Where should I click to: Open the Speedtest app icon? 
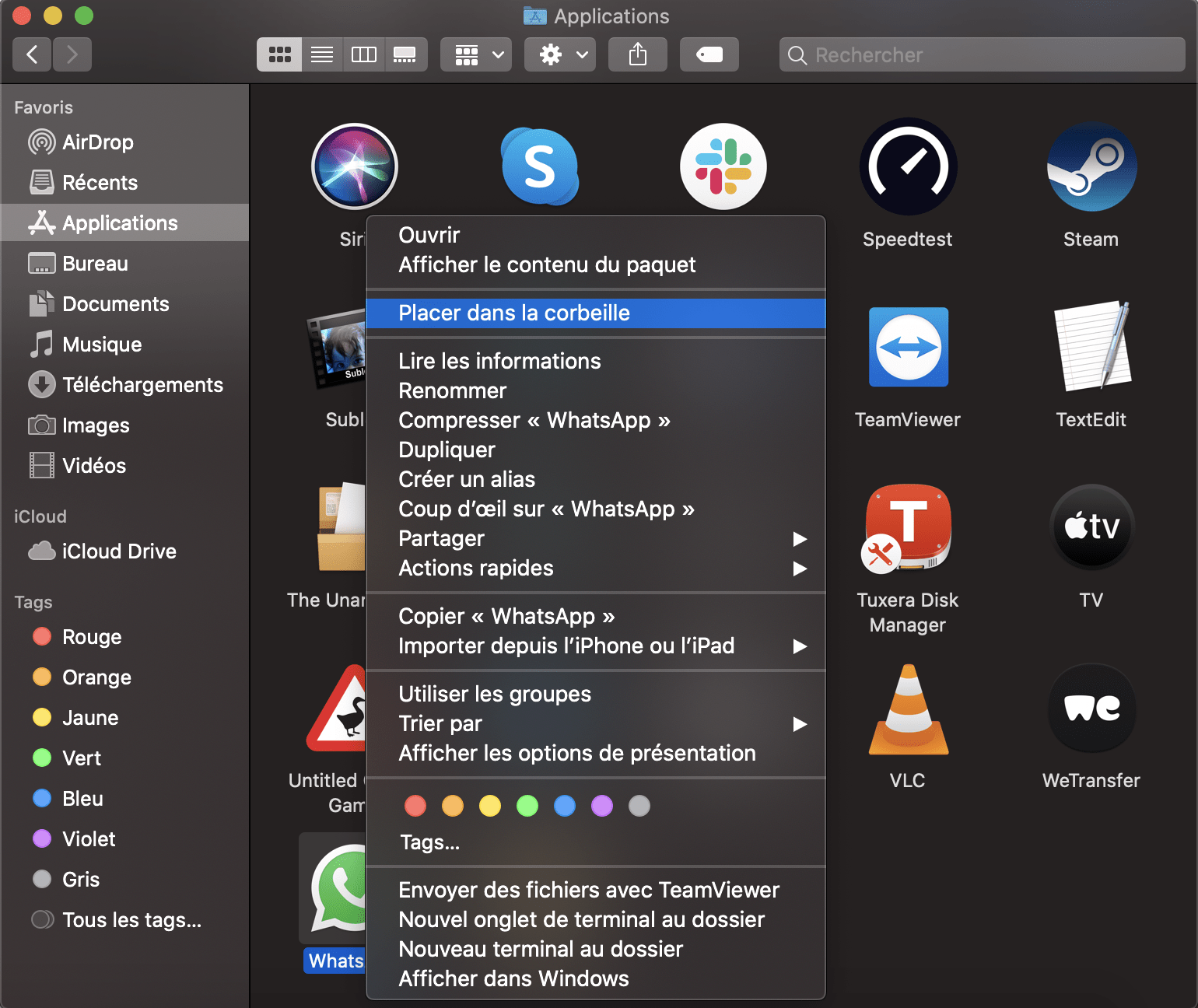pos(907,167)
